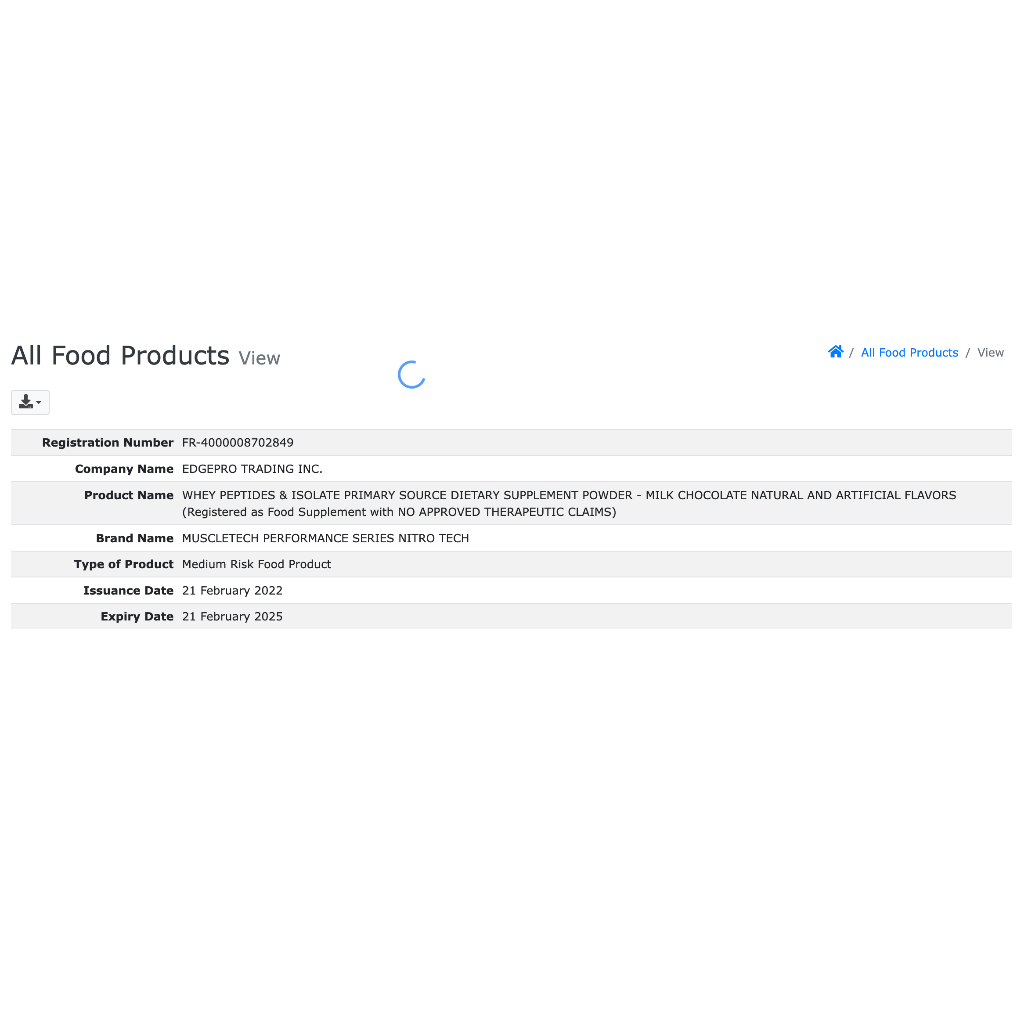Open the All Food Products breadcrumb link

[x=909, y=353]
